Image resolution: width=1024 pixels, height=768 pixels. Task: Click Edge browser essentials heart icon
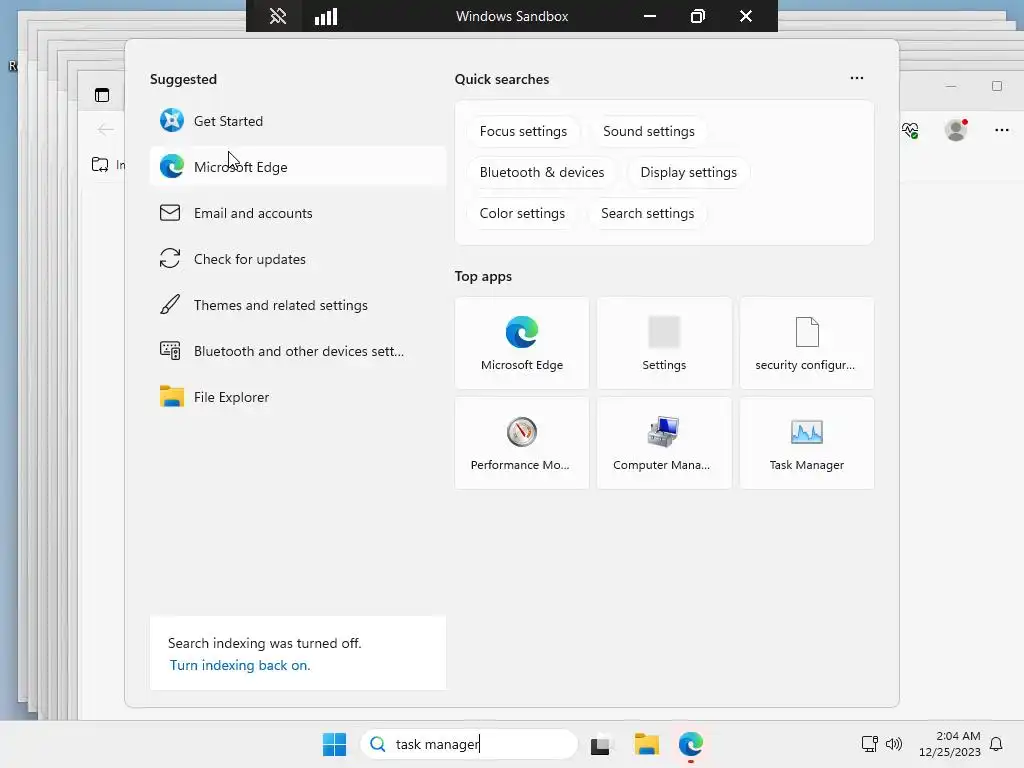[910, 130]
